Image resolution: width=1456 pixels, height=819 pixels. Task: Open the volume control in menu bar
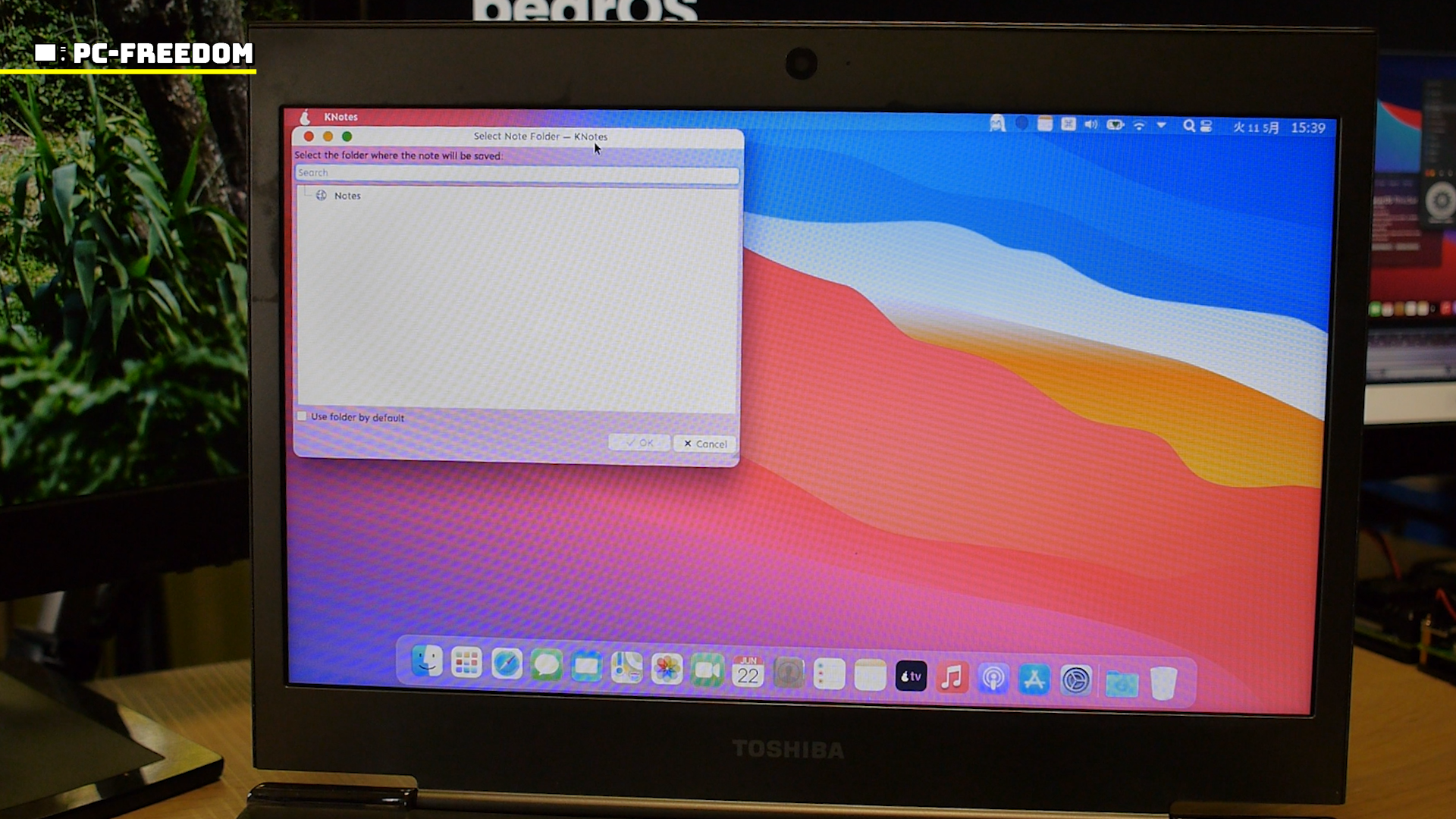click(x=1090, y=124)
